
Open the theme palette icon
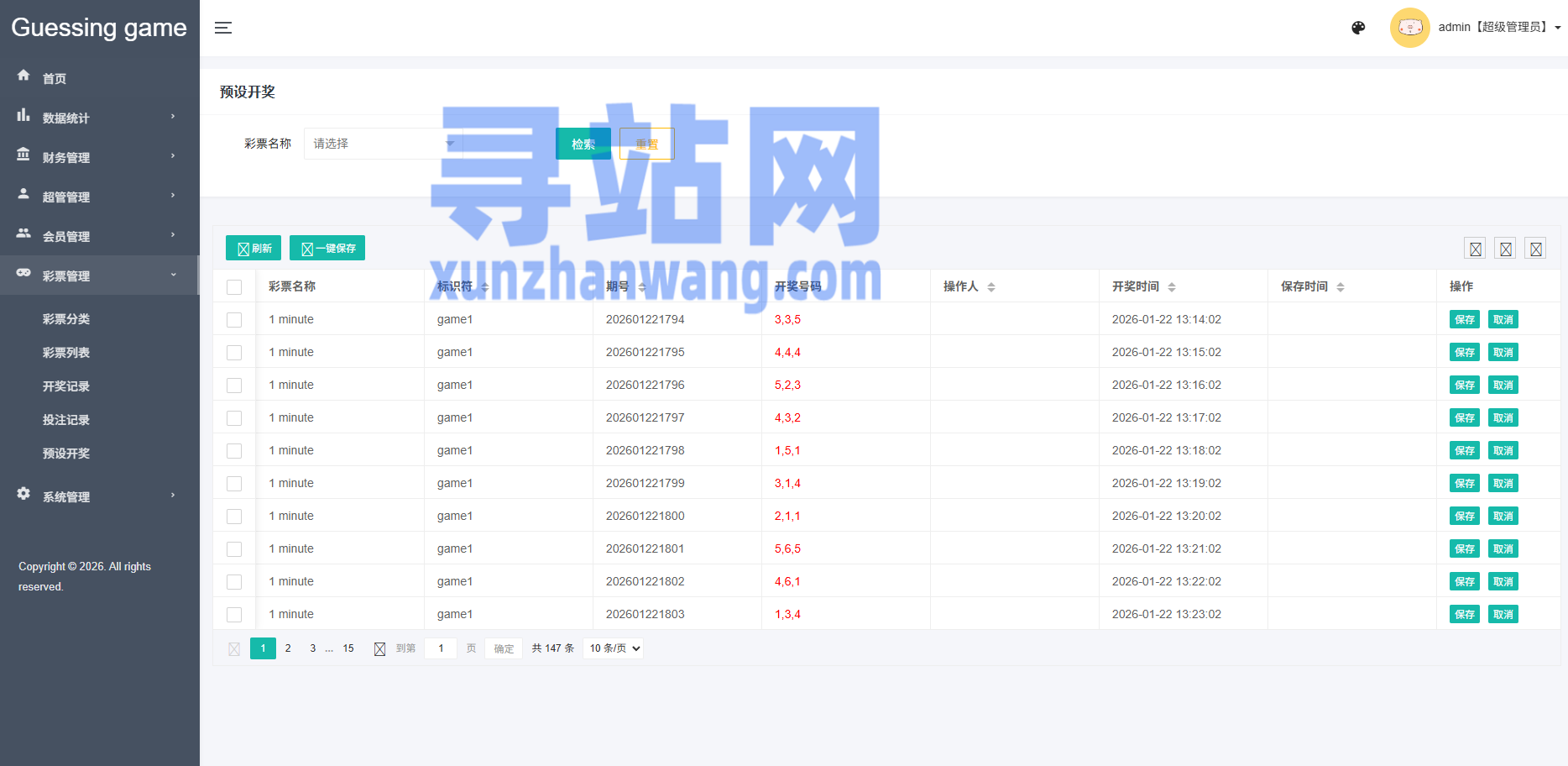click(x=1358, y=28)
